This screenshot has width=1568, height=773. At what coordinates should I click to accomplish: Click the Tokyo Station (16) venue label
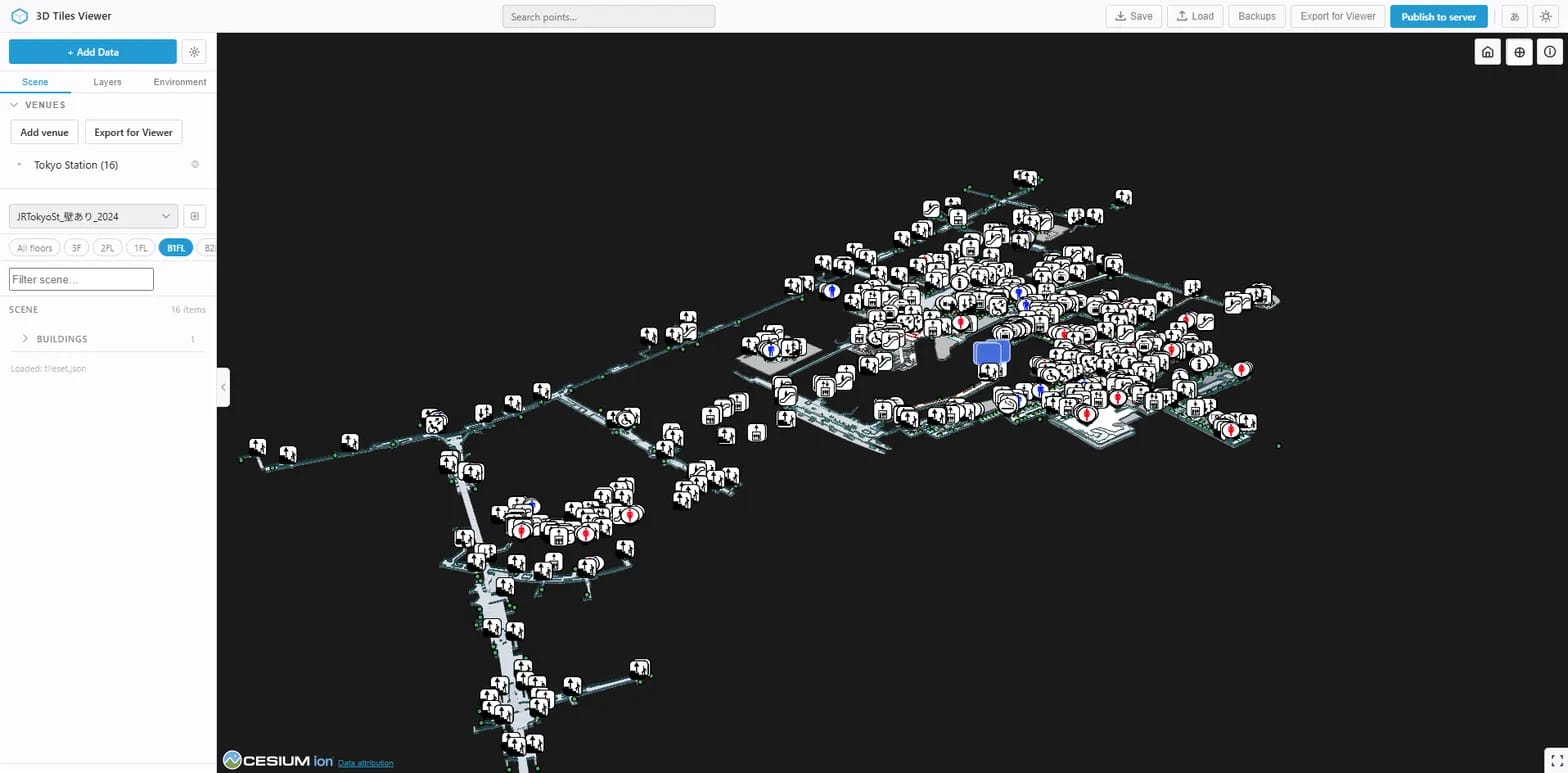[76, 165]
